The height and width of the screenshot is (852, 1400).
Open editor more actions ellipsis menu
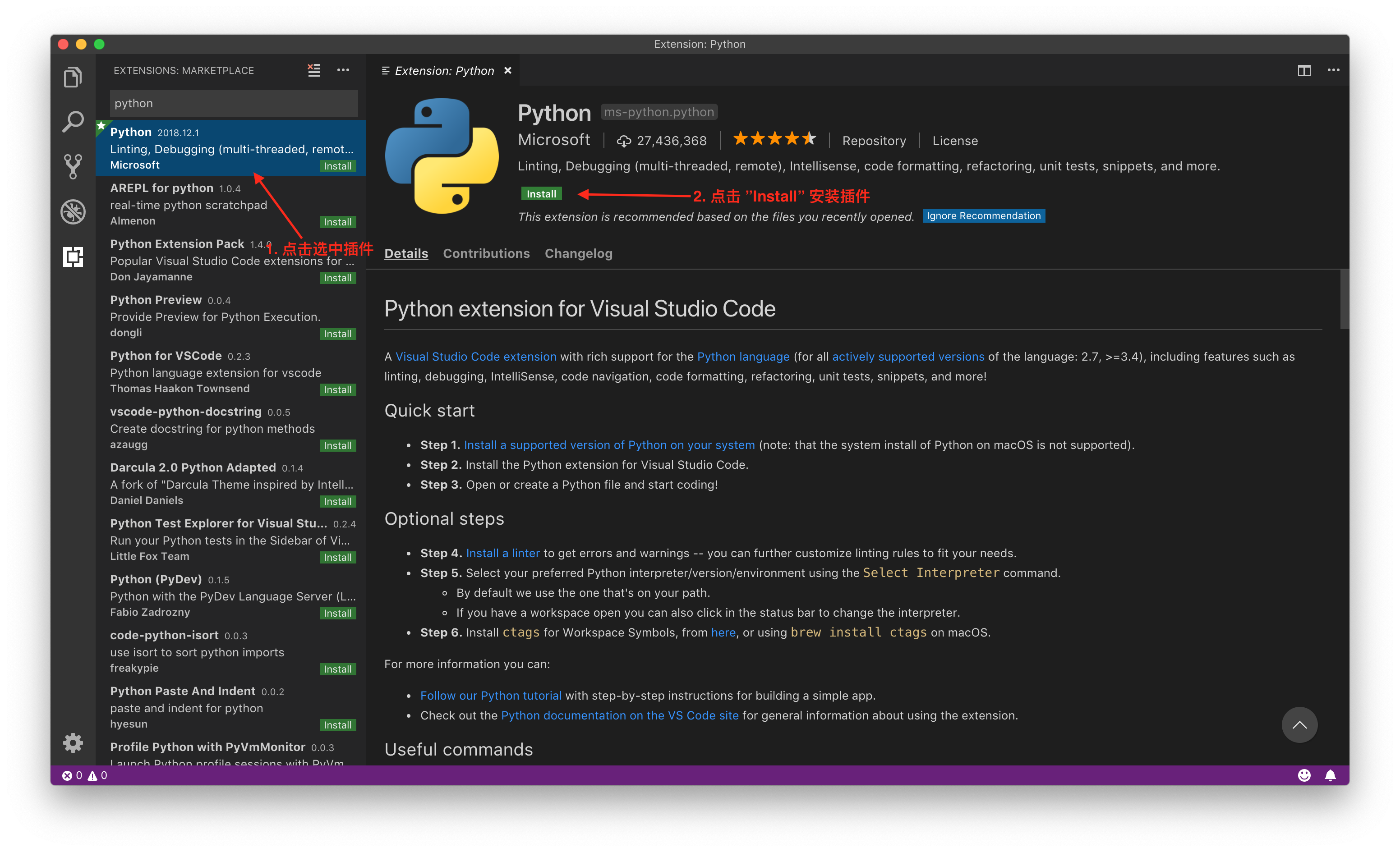(1334, 70)
